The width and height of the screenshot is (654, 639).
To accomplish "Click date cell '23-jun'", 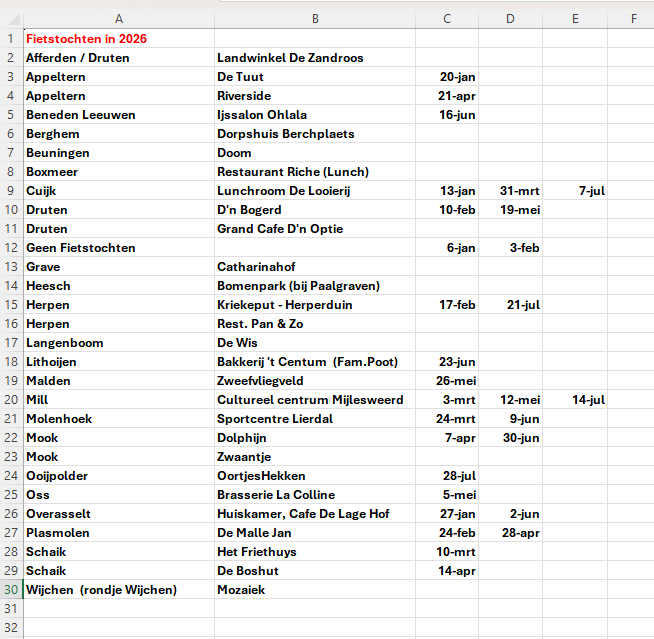I will click(447, 362).
